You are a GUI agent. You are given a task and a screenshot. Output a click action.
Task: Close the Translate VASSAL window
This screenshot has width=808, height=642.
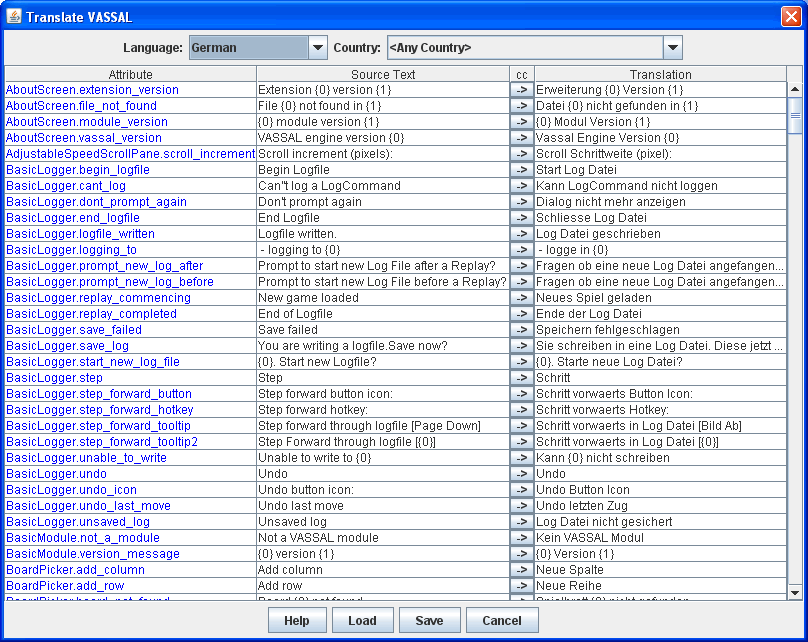790,17
